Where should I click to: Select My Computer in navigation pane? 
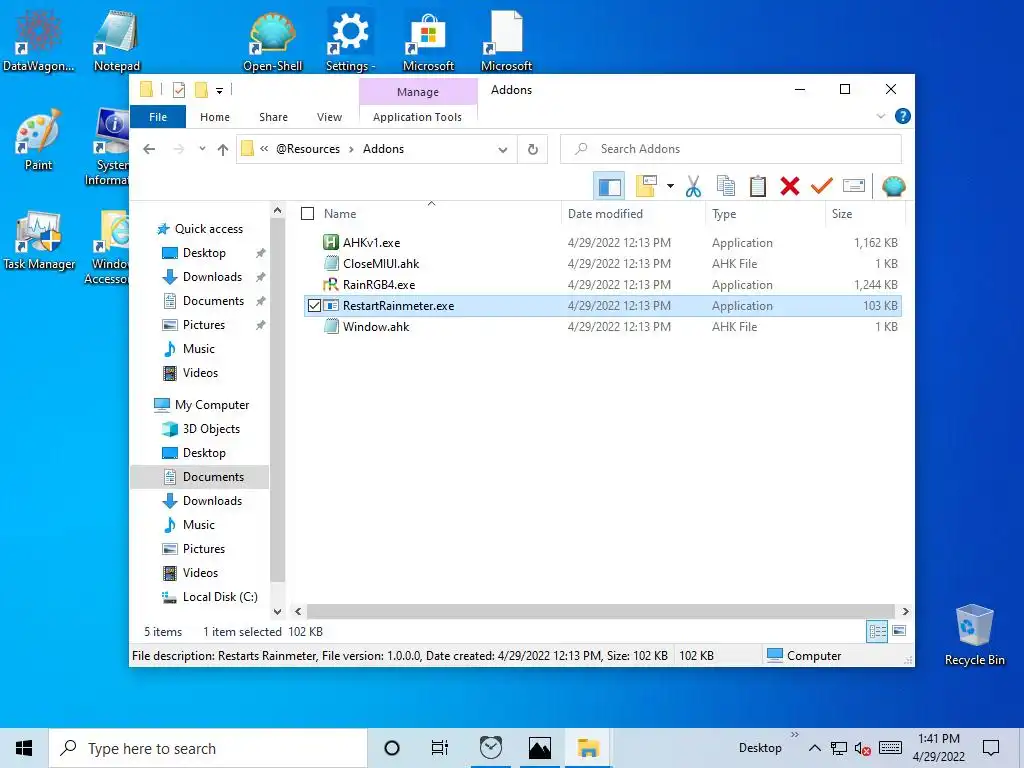point(201,405)
